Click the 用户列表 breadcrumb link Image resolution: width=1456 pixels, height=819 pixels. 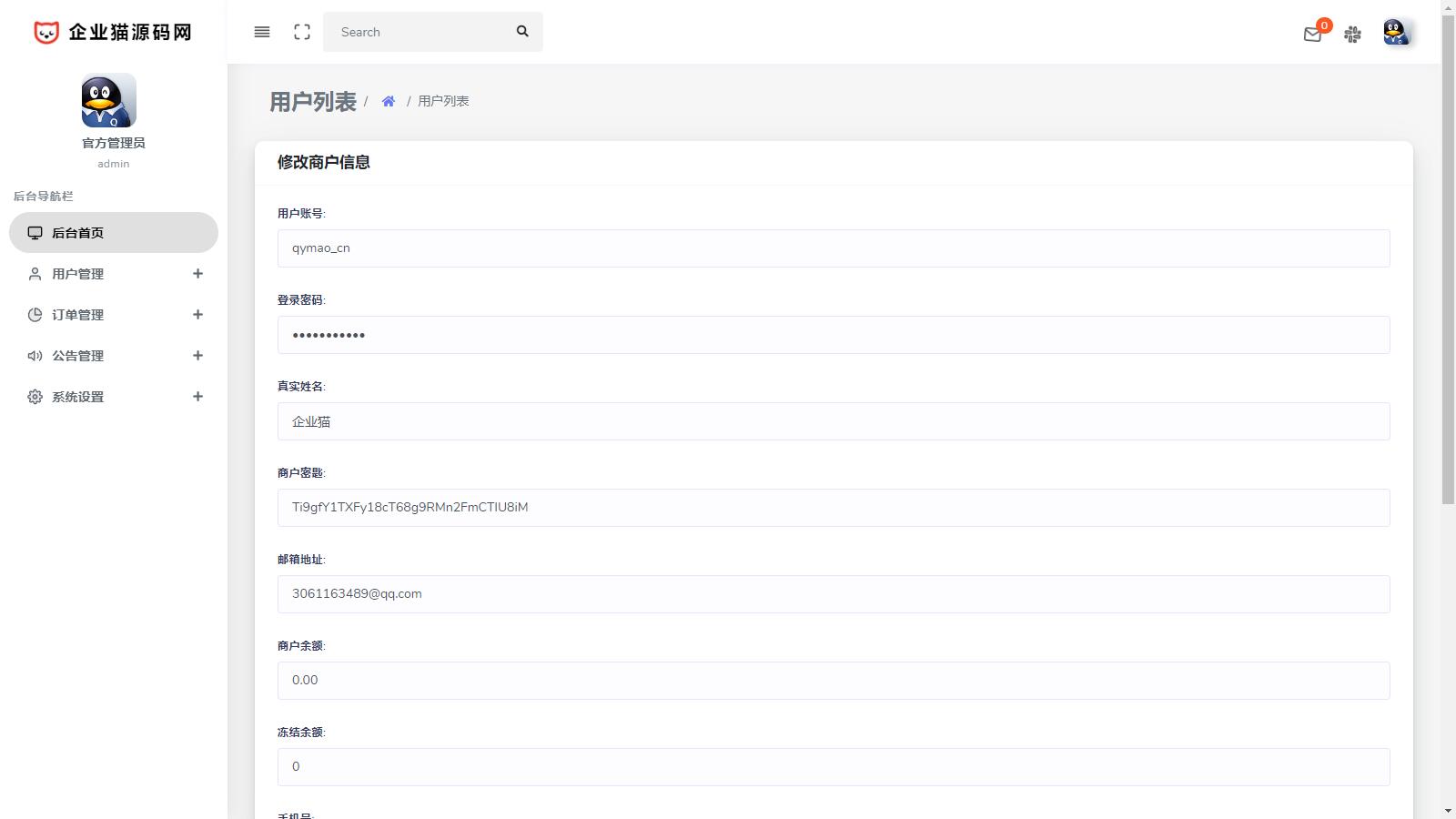tap(443, 101)
